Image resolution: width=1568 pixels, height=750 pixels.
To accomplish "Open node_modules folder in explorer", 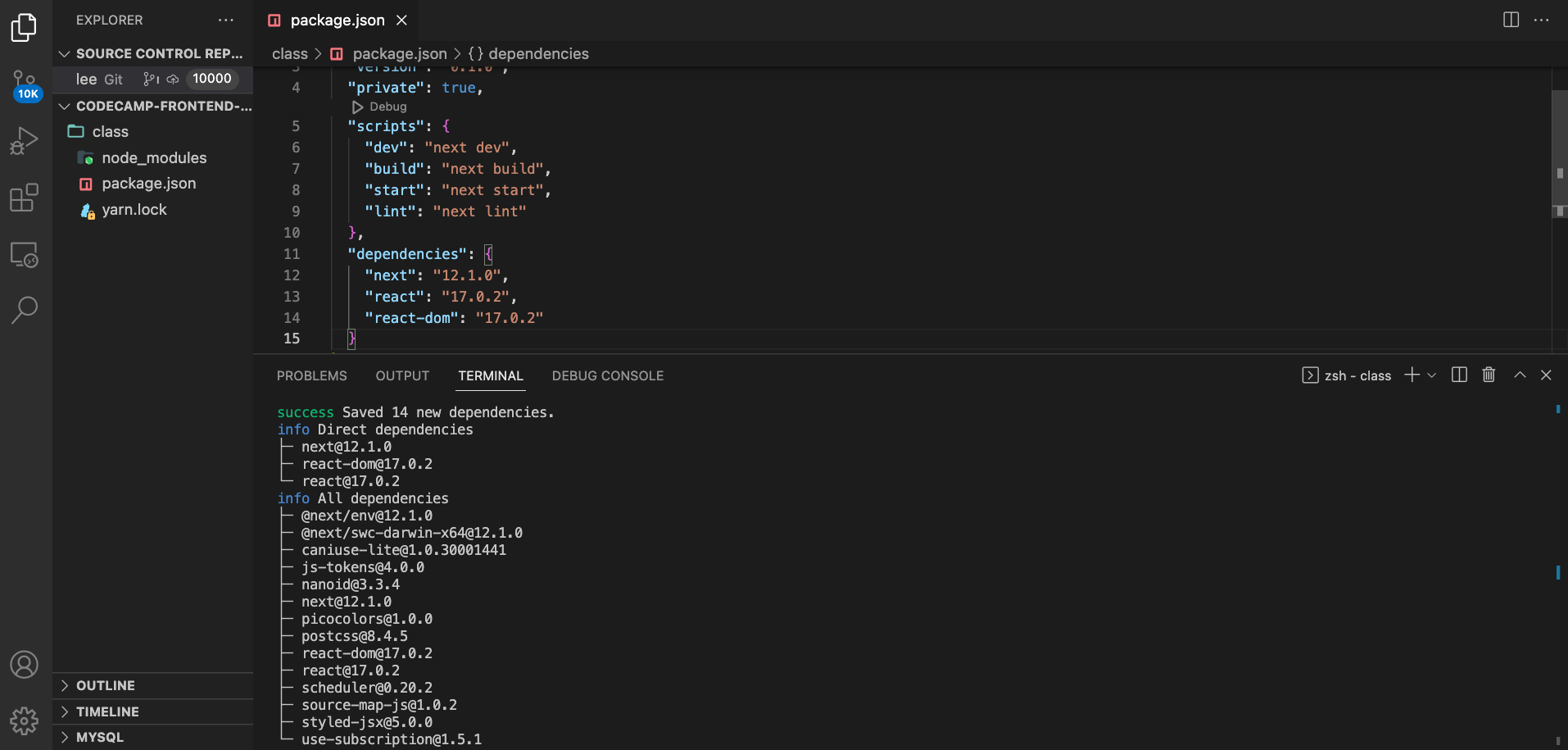I will [x=152, y=157].
